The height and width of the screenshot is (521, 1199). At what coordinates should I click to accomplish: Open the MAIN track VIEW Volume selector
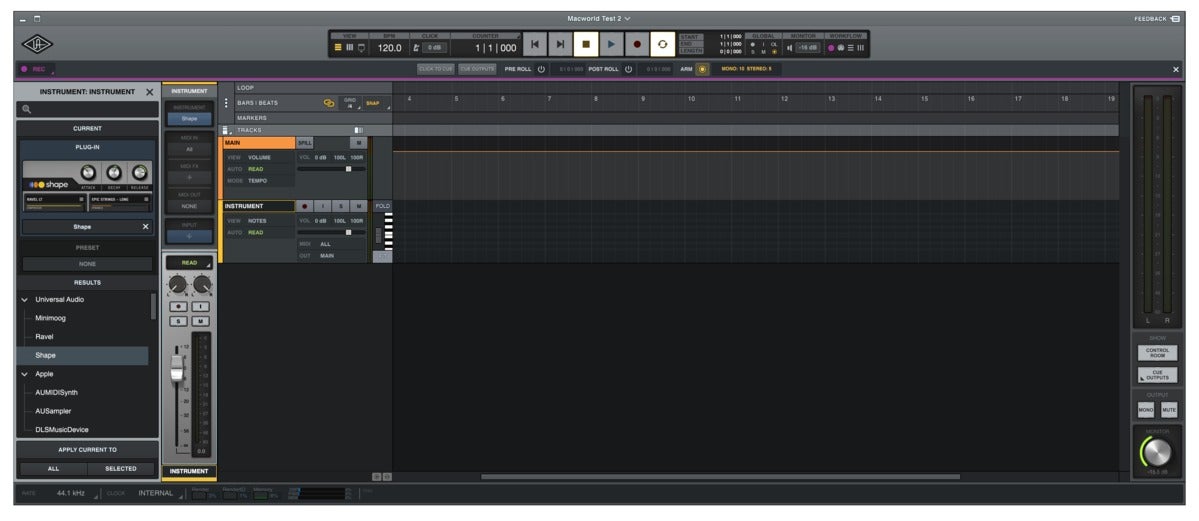point(259,157)
